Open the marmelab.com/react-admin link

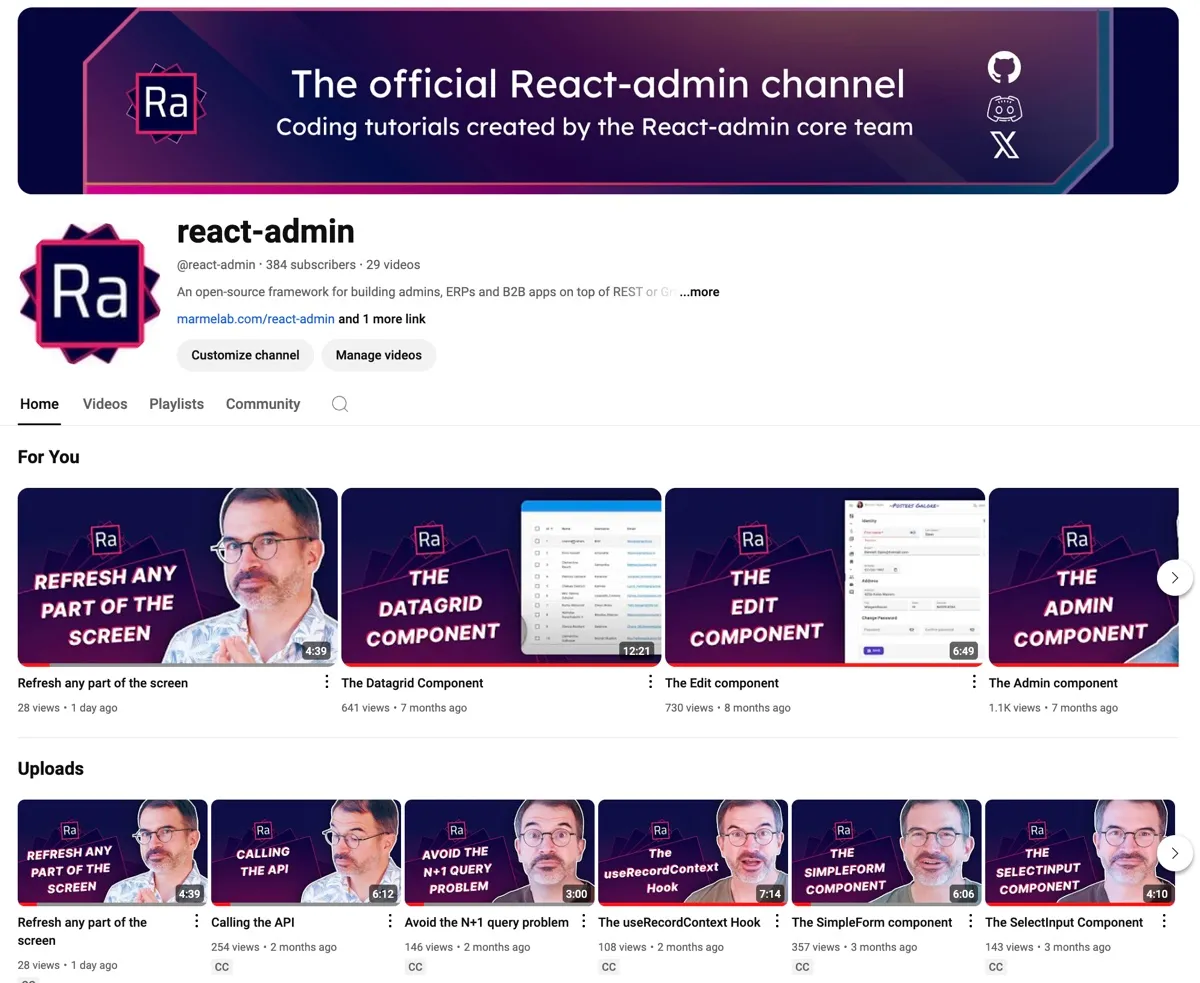click(x=256, y=319)
